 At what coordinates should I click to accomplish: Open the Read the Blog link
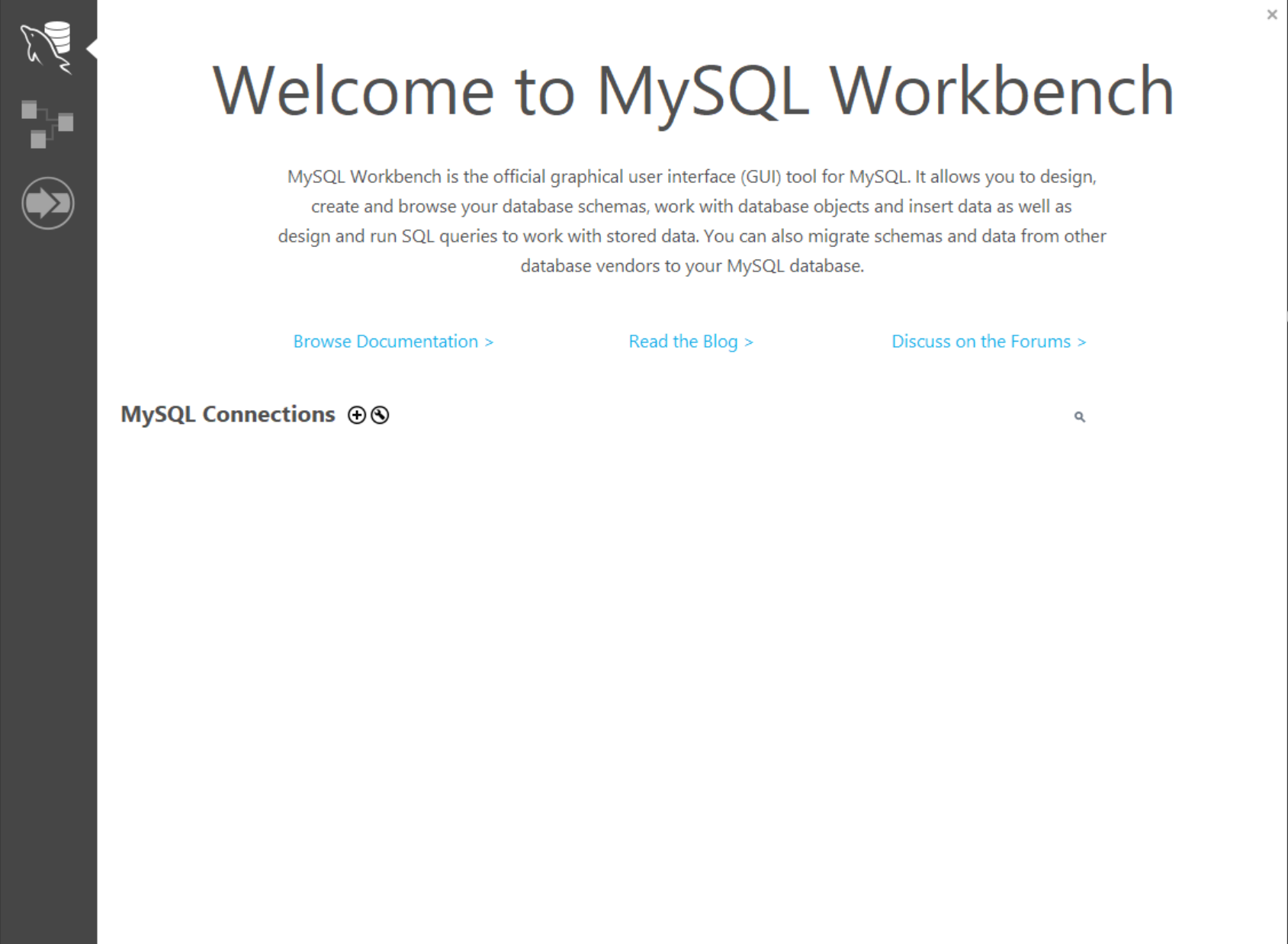(x=691, y=342)
